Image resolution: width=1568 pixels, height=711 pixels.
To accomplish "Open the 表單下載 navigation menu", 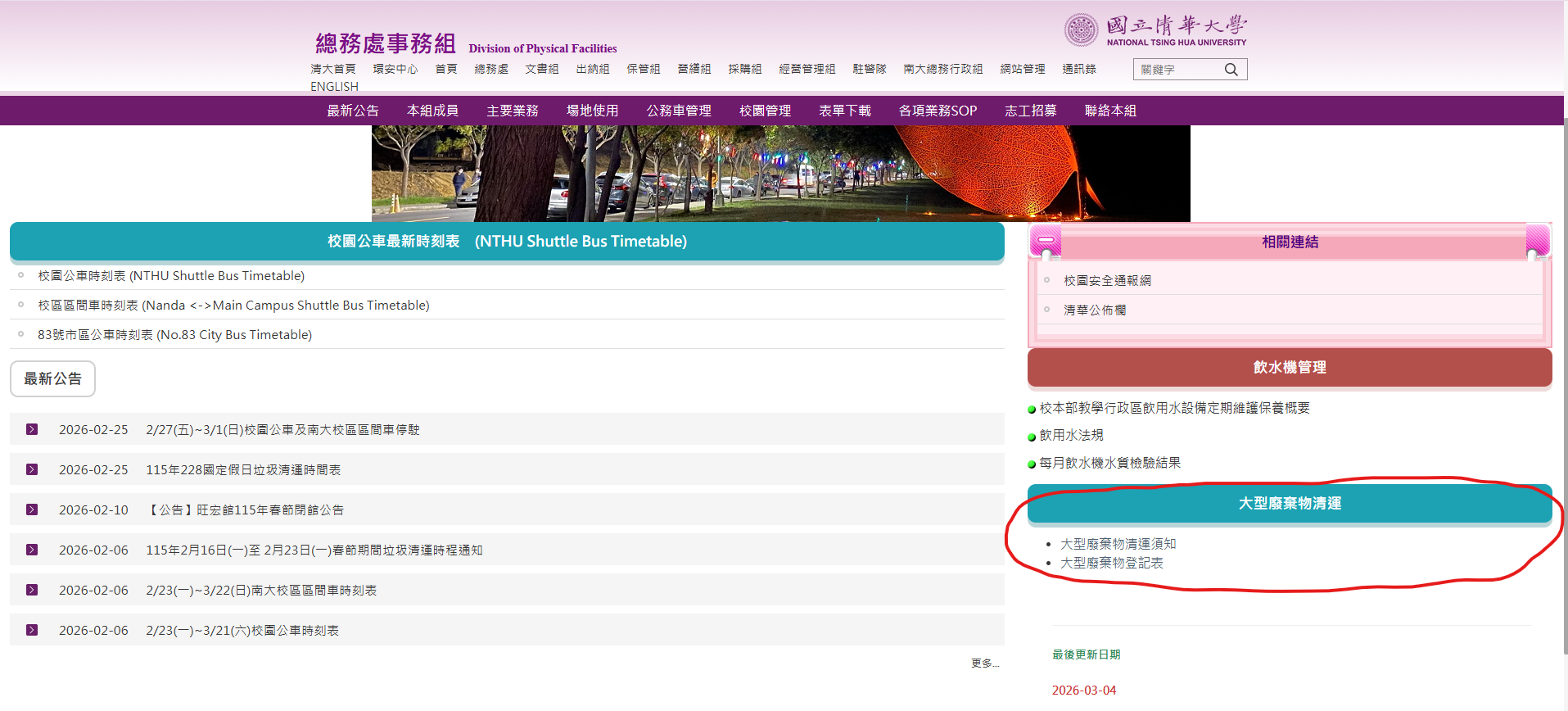I will click(x=845, y=111).
